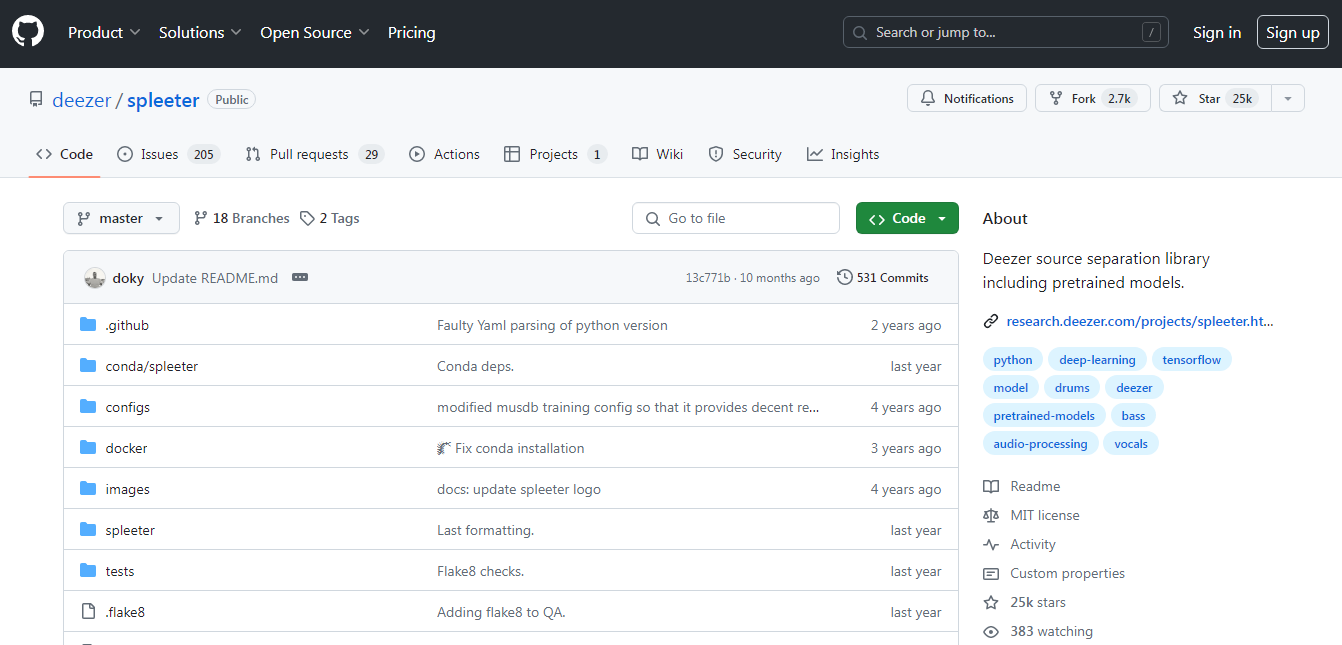
Task: Switch to the Code tab
Action: click(65, 154)
